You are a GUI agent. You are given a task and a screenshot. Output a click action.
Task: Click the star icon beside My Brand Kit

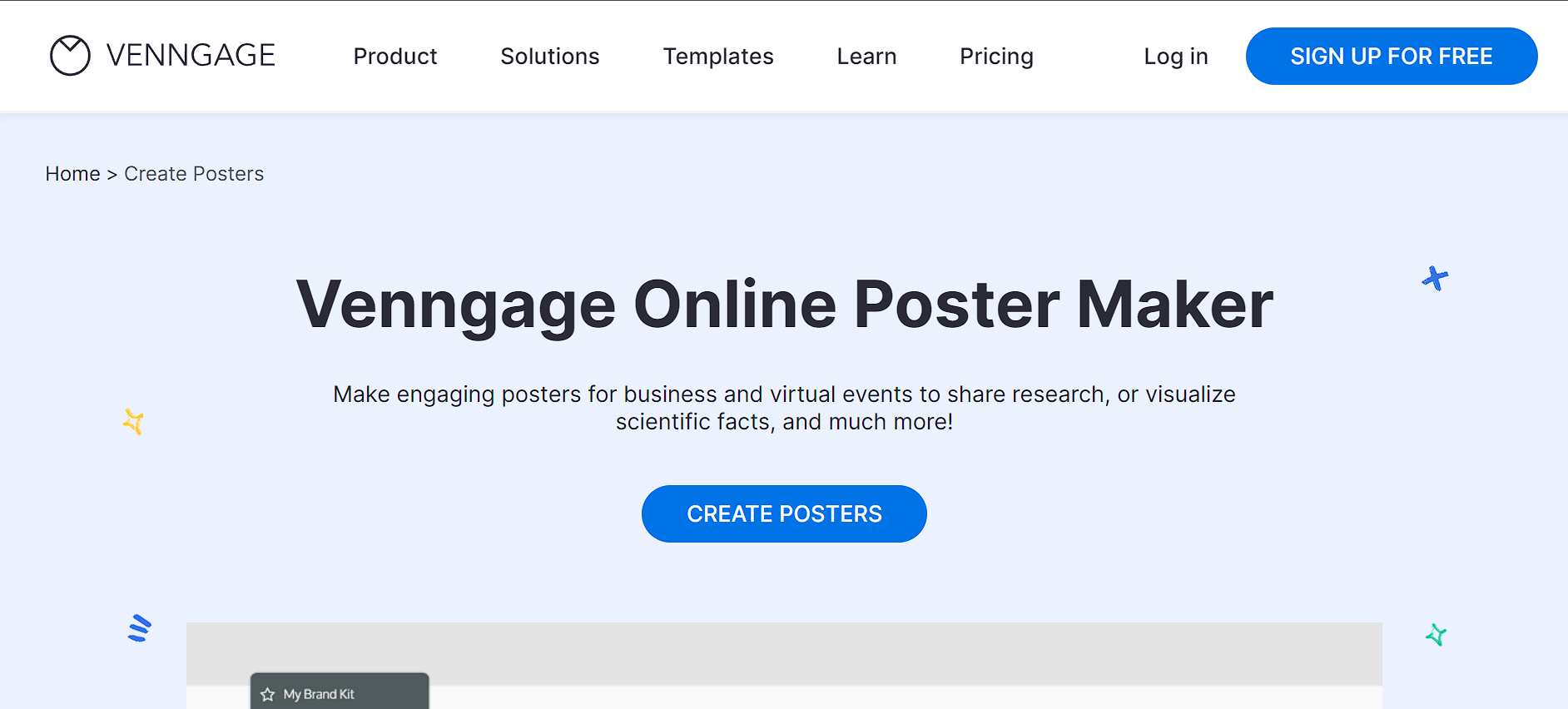pos(268,692)
